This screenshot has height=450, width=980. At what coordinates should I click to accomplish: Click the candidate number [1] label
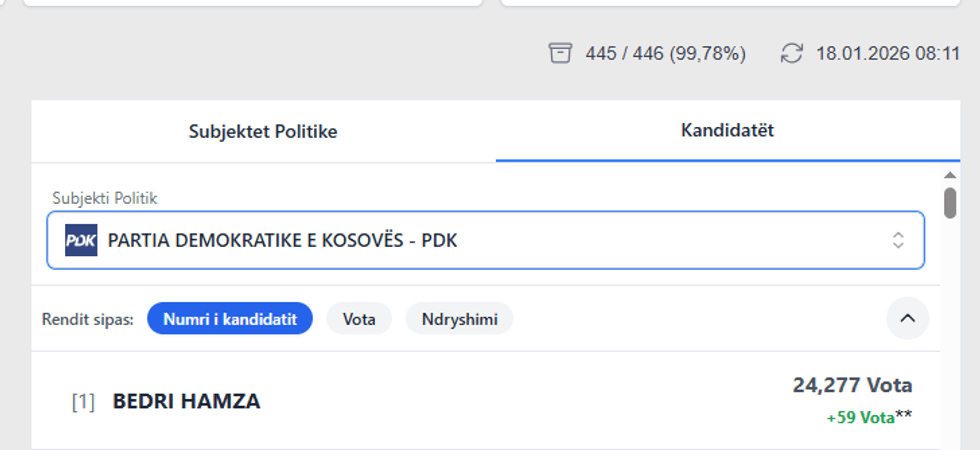pyautogui.click(x=83, y=402)
